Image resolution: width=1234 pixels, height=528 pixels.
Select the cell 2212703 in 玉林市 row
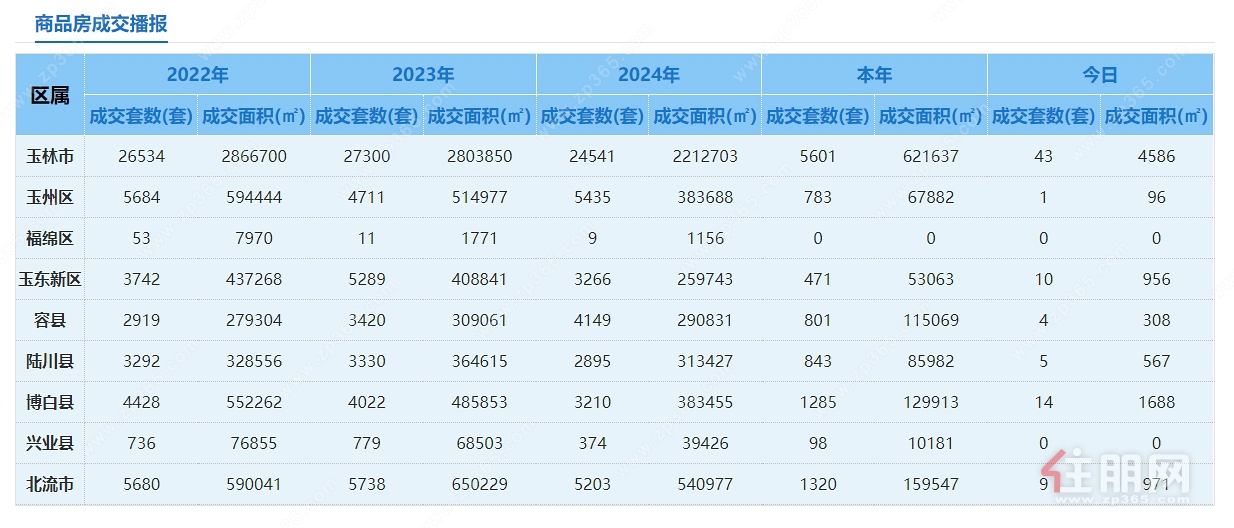click(x=705, y=156)
